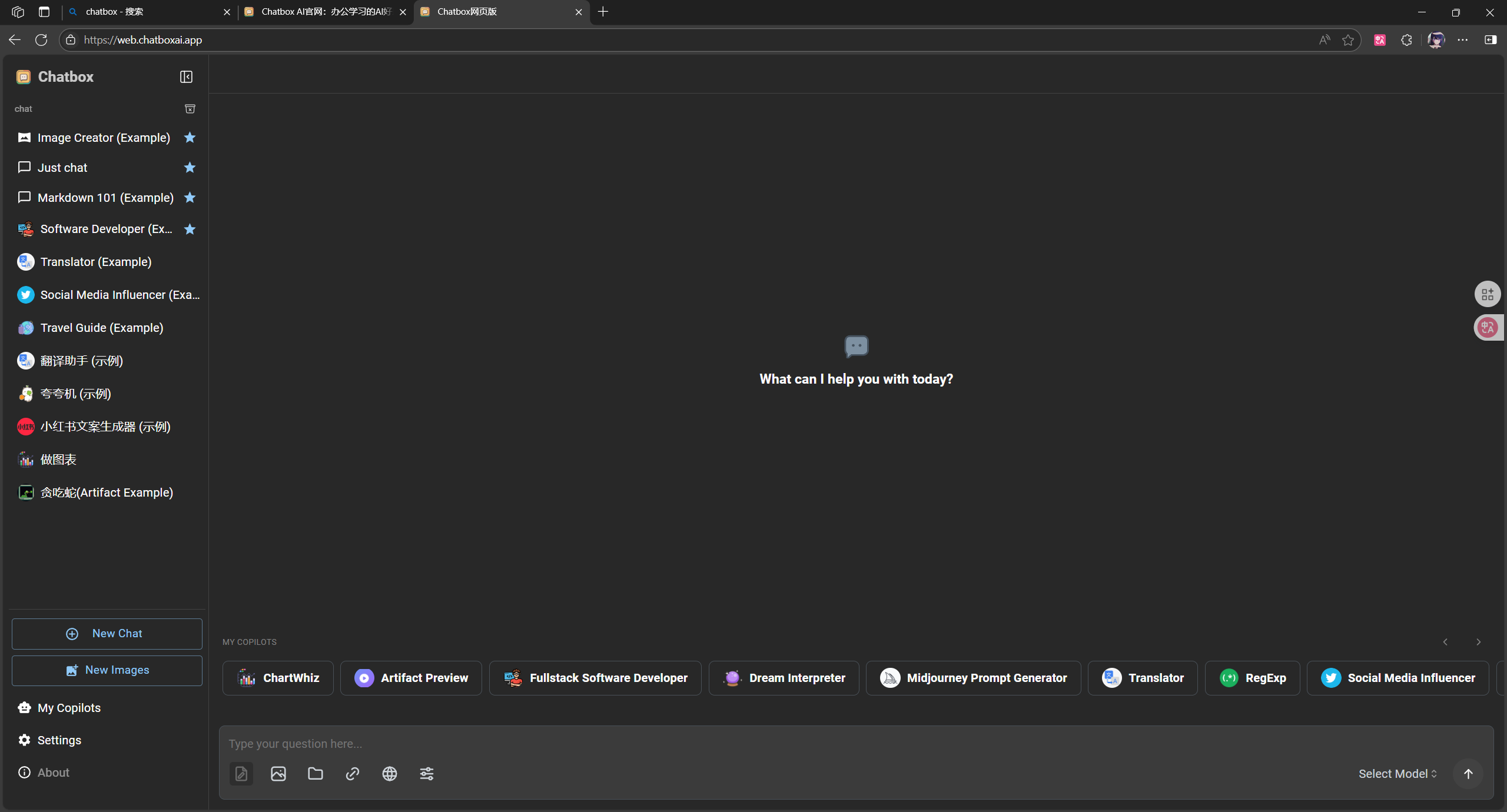Open conversation settings sliders icon
This screenshot has width=1507, height=812.
pyautogui.click(x=427, y=774)
